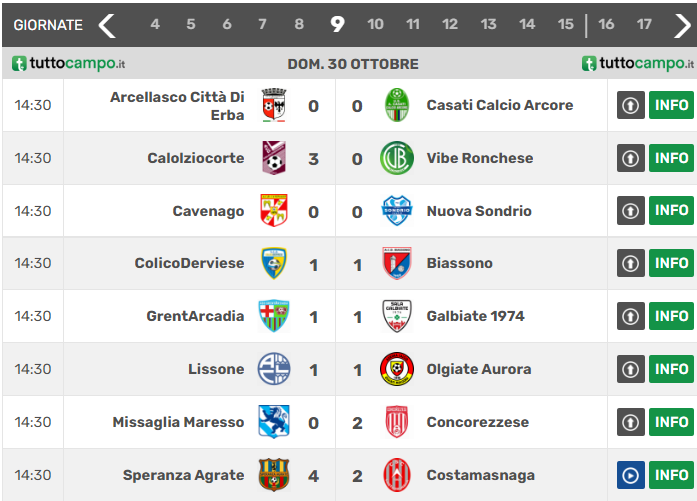Play the Speranza Agrate match video
The width and height of the screenshot is (697, 501).
click(630, 475)
